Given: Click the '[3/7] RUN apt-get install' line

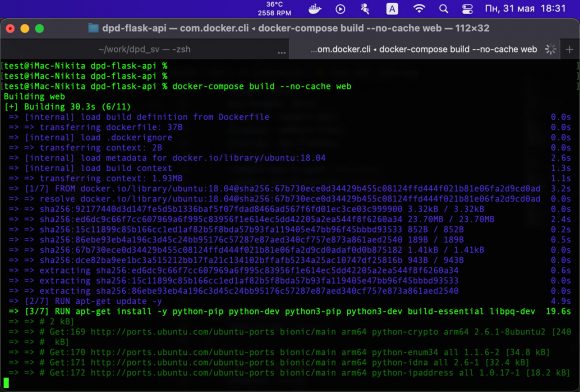Looking at the screenshot, I should click(x=272, y=311).
